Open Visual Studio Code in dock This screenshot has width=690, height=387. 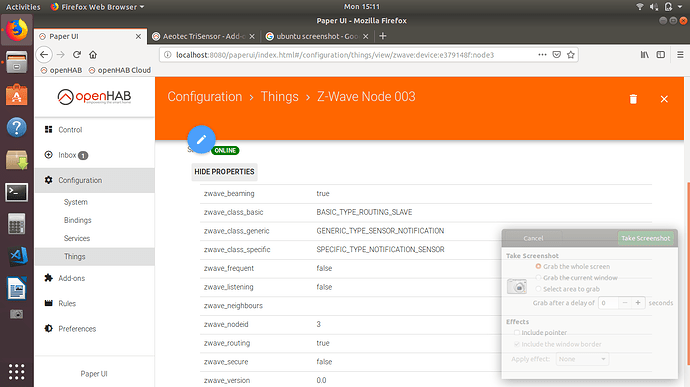[18, 256]
